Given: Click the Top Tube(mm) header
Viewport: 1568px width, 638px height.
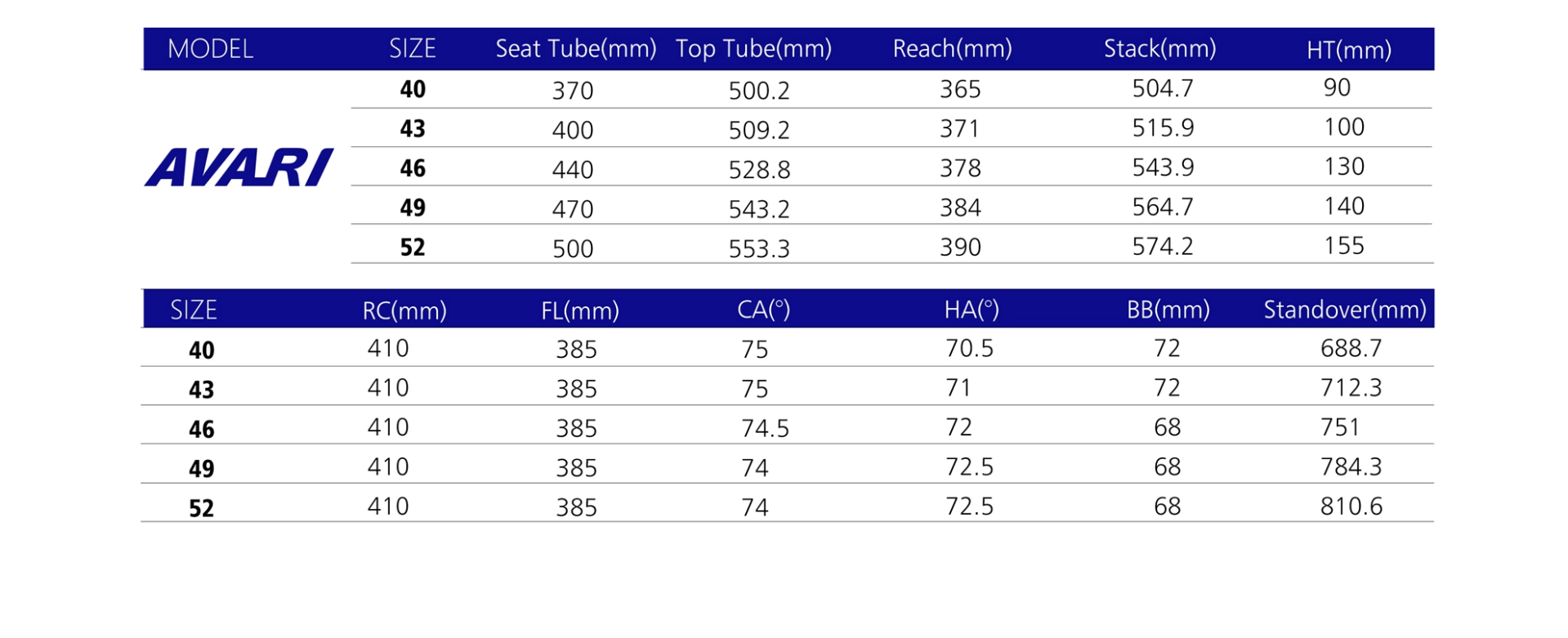Looking at the screenshot, I should 753,49.
